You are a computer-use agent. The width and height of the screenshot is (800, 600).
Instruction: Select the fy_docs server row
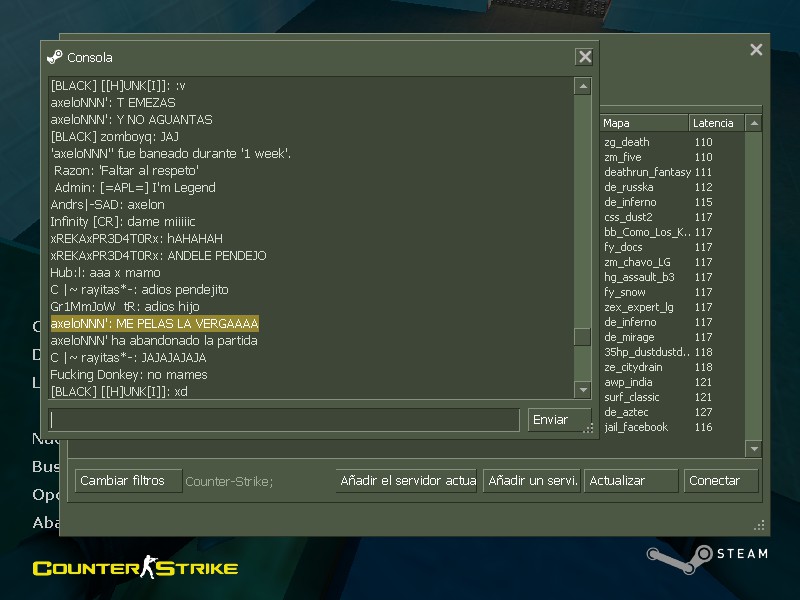[672, 247]
